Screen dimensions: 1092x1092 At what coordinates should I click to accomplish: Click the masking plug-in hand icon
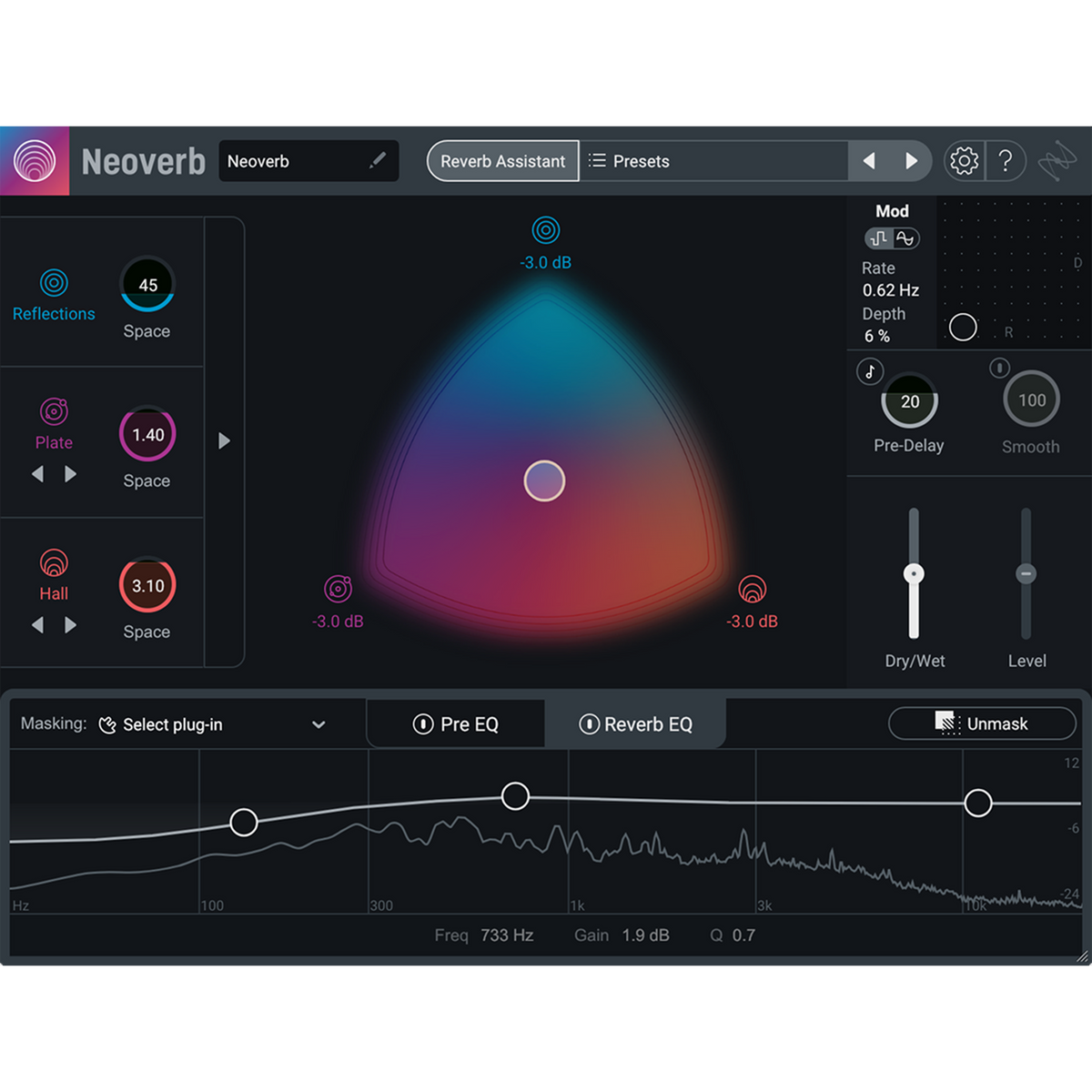click(107, 725)
